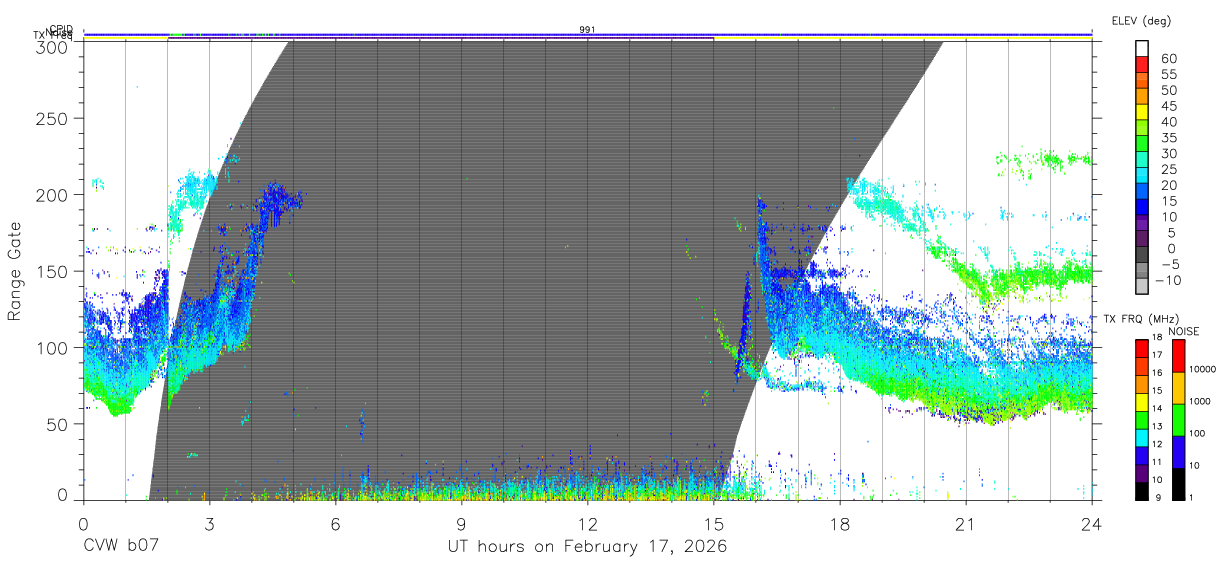Viewport: 1228px width, 567px height.
Task: Click the '9' label at the TX FRQ legend bottom
Action: tap(1158, 498)
